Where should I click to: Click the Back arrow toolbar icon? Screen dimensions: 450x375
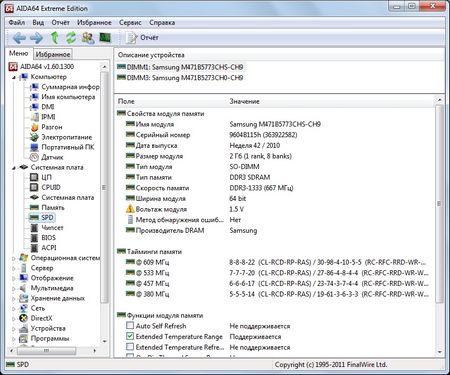click(x=19, y=38)
